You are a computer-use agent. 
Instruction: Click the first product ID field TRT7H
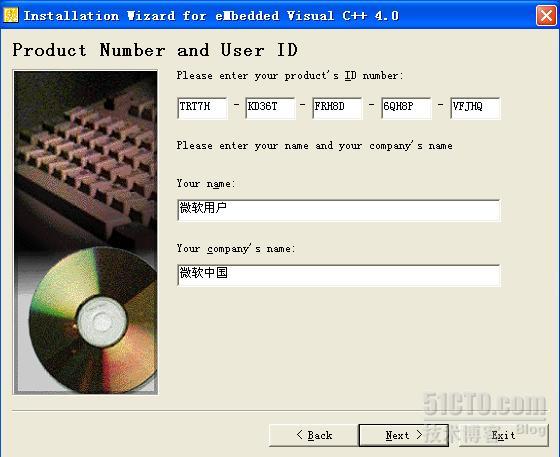coord(202,108)
